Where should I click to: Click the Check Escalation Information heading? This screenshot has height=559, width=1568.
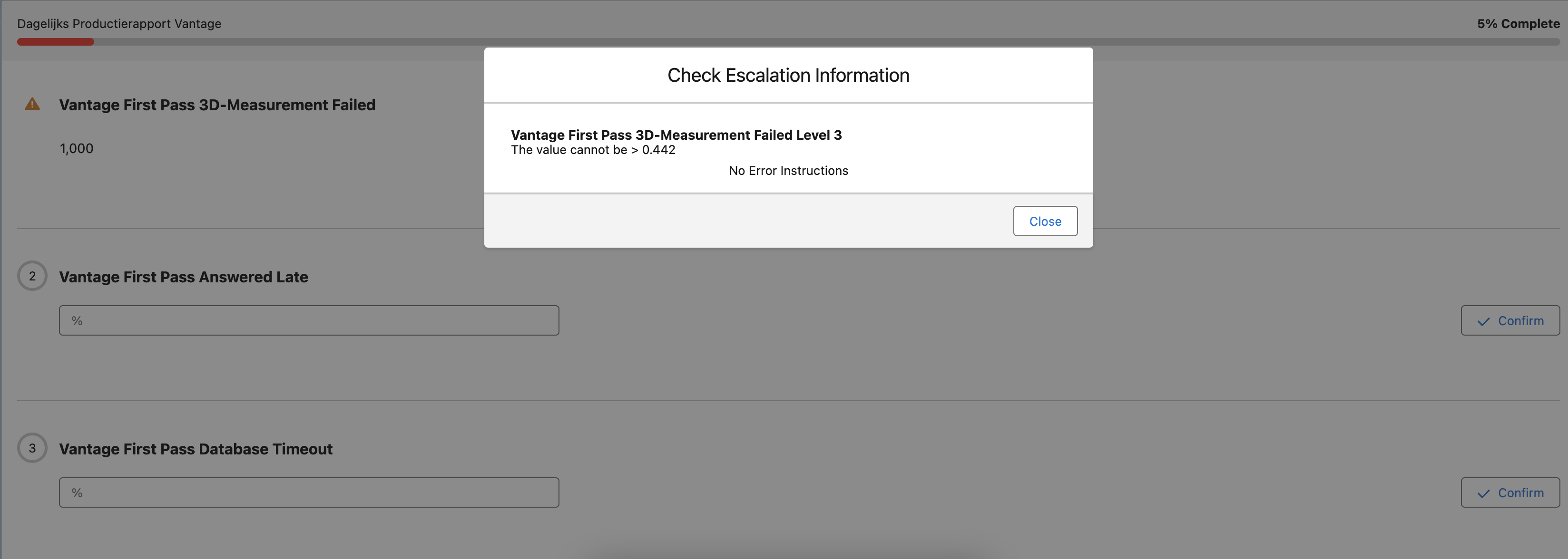tap(788, 76)
